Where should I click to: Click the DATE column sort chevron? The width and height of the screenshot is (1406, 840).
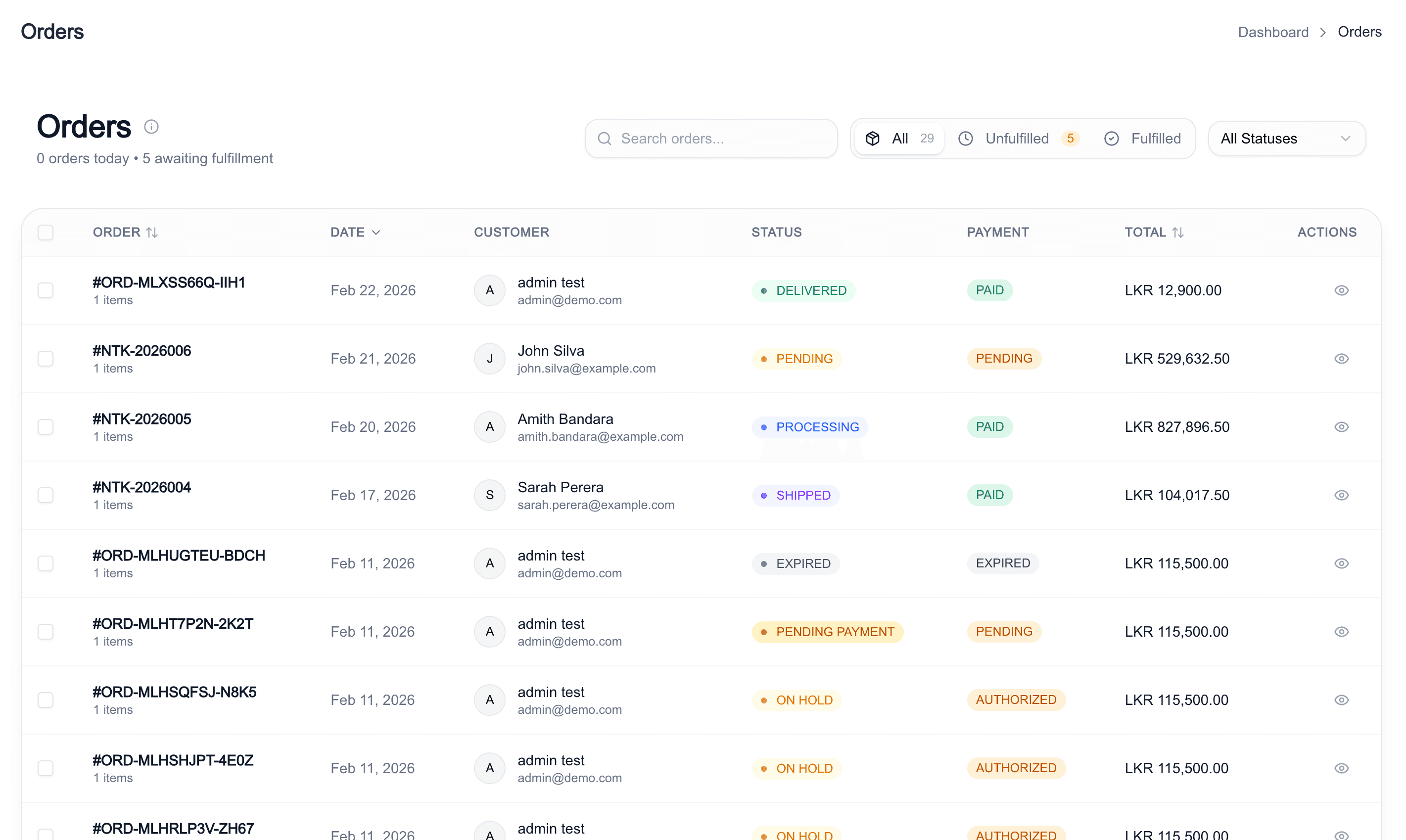click(376, 233)
